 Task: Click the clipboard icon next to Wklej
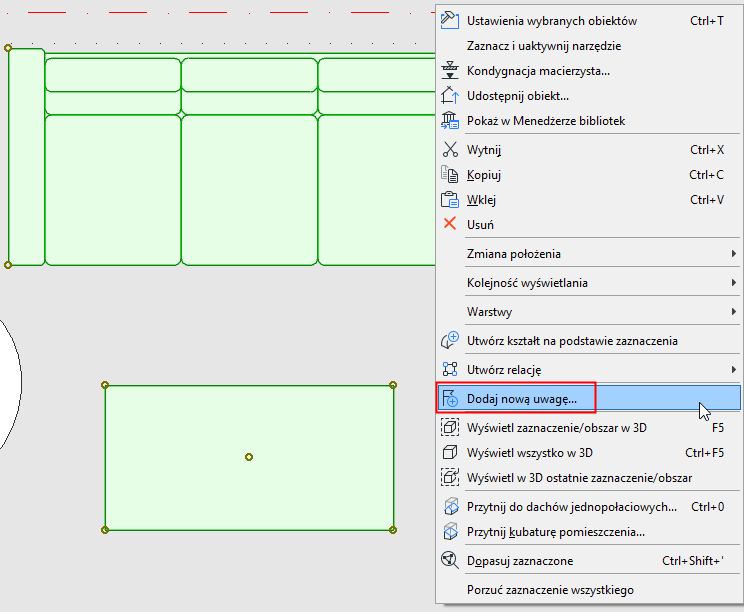(449, 200)
